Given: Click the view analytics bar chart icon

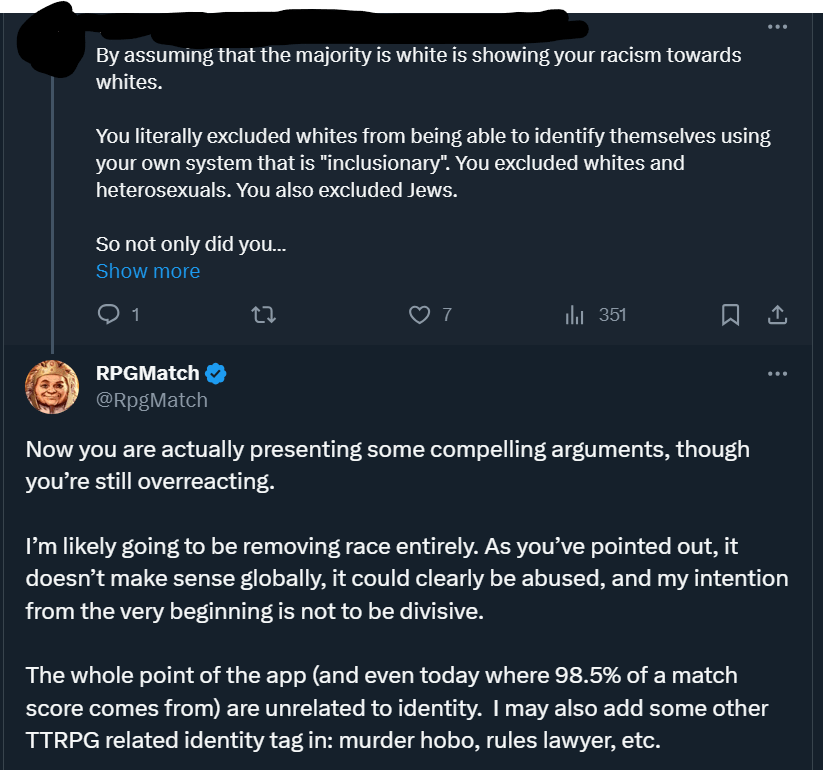Looking at the screenshot, I should pyautogui.click(x=575, y=315).
